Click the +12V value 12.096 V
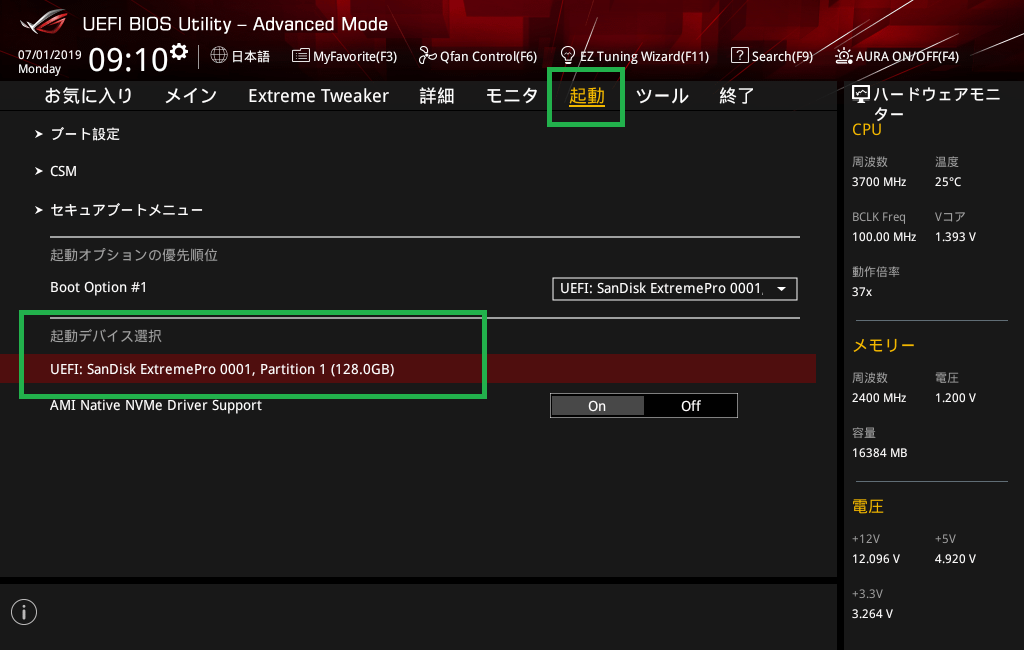 [876, 559]
